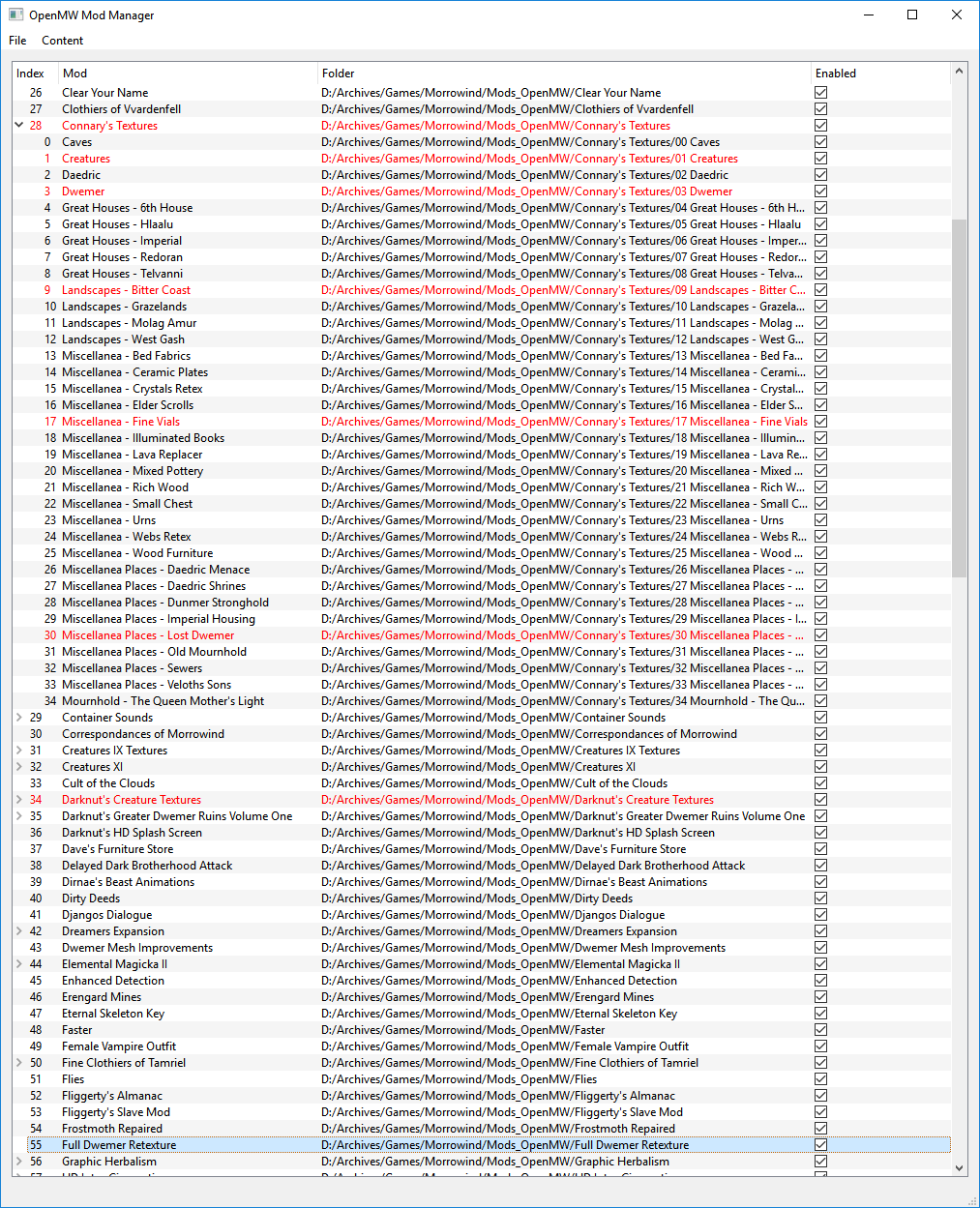
Task: Select Miscellanea - Crystals Retex row
Action: coord(482,389)
